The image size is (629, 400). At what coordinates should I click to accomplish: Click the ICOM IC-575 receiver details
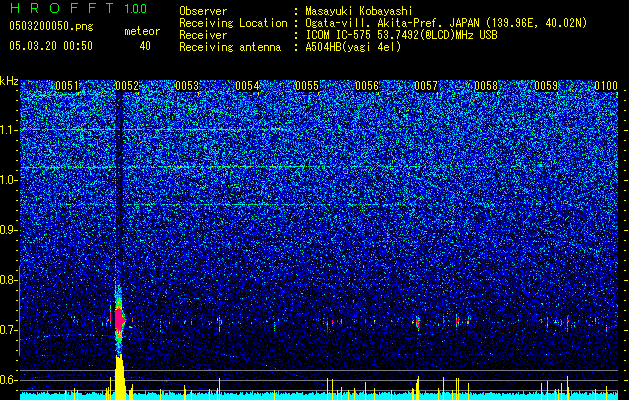point(401,35)
